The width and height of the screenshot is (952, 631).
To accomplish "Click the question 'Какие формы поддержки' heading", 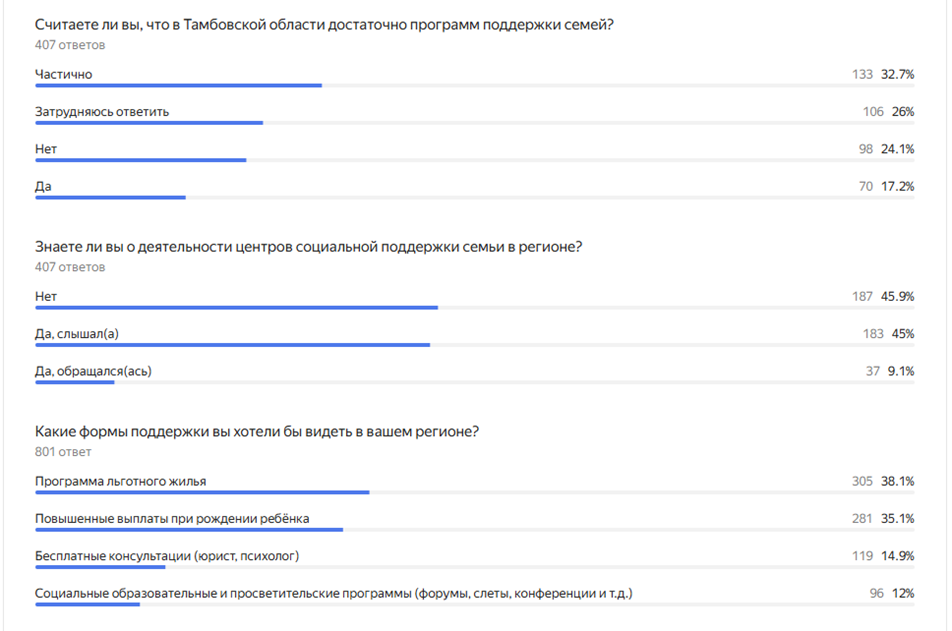I will [x=257, y=432].
